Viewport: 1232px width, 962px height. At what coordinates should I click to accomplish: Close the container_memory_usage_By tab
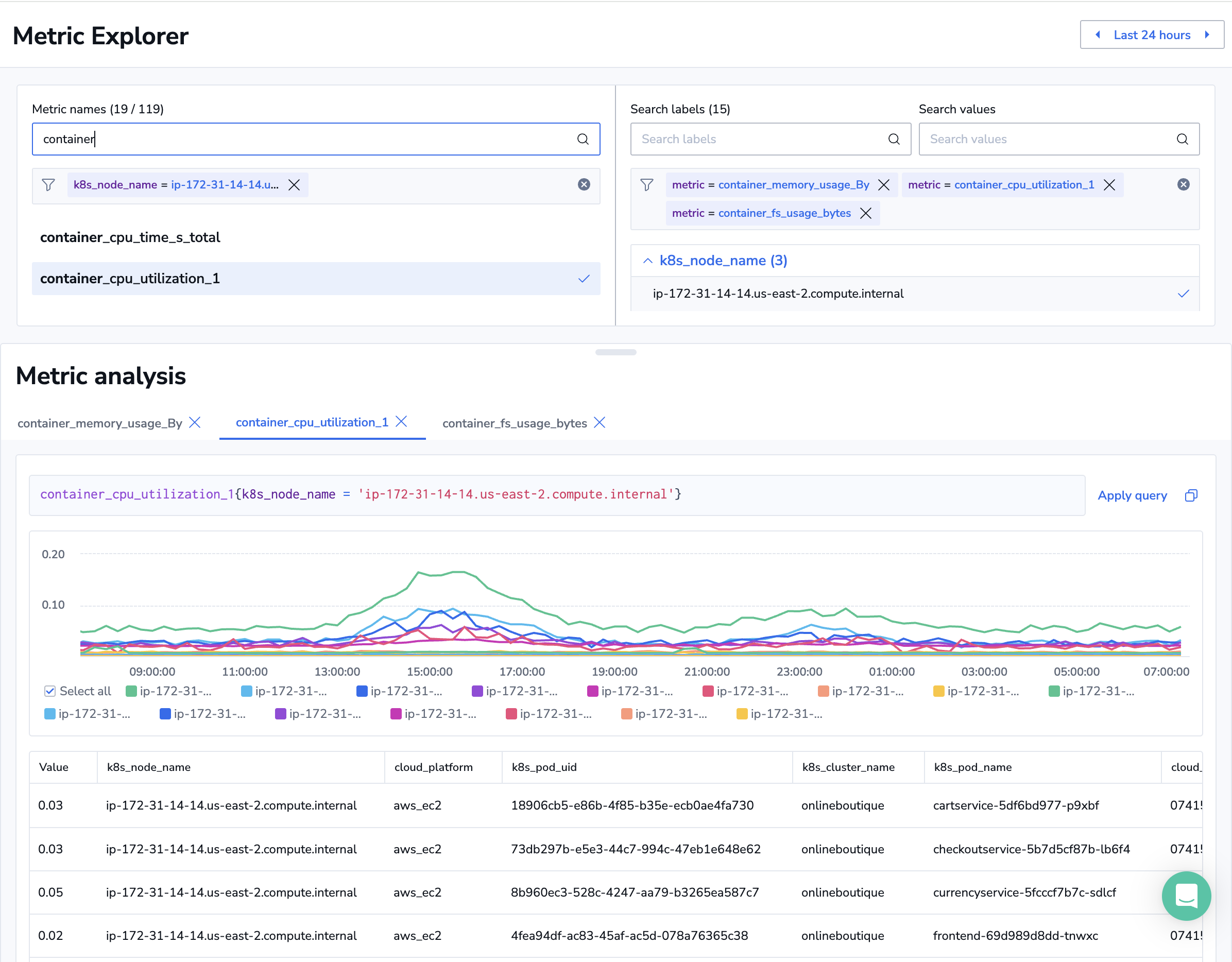pos(195,422)
